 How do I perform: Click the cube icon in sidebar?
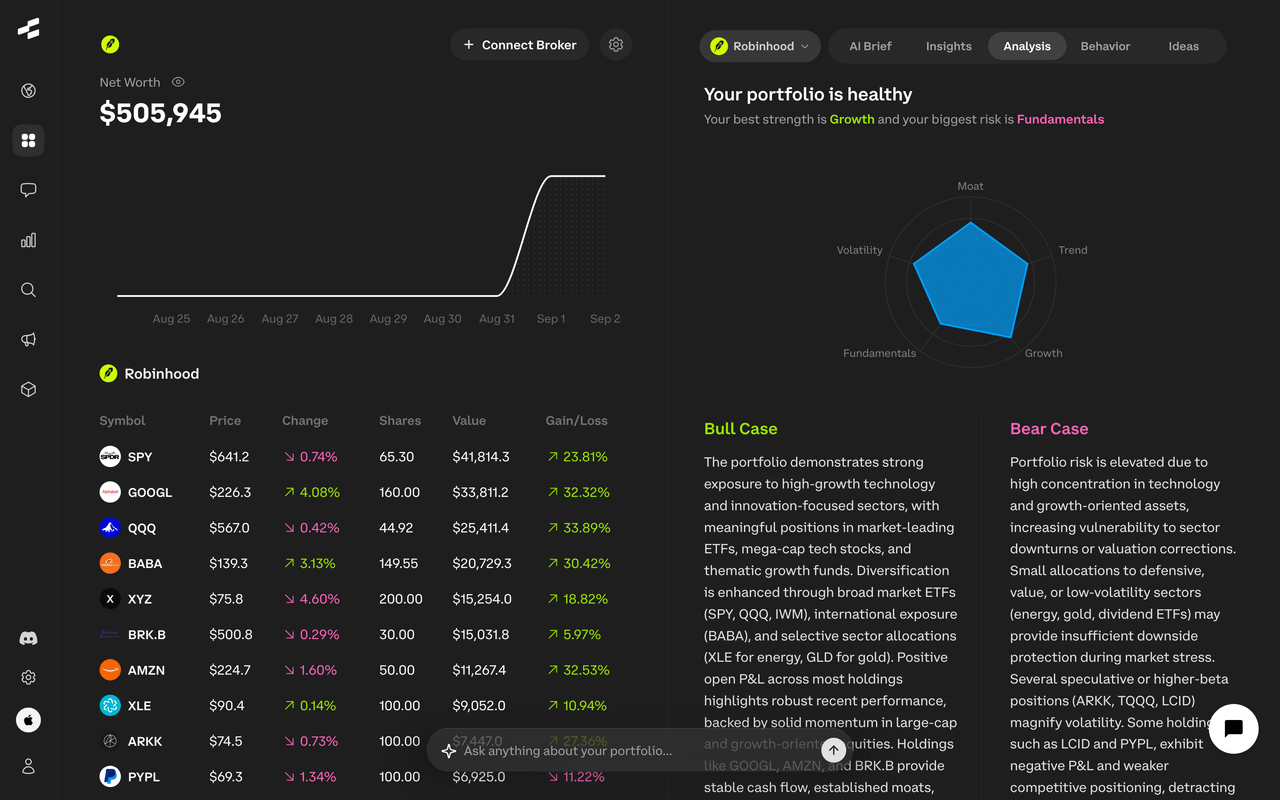28,390
